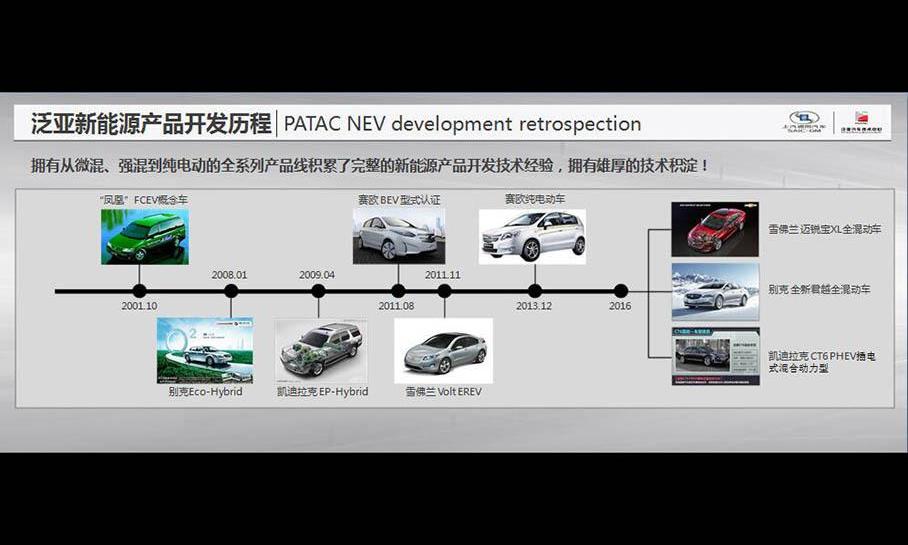Viewport: 908px width, 545px height.
Task: Click the red Chevrolet Malibu XL hybrid image
Action: (715, 229)
